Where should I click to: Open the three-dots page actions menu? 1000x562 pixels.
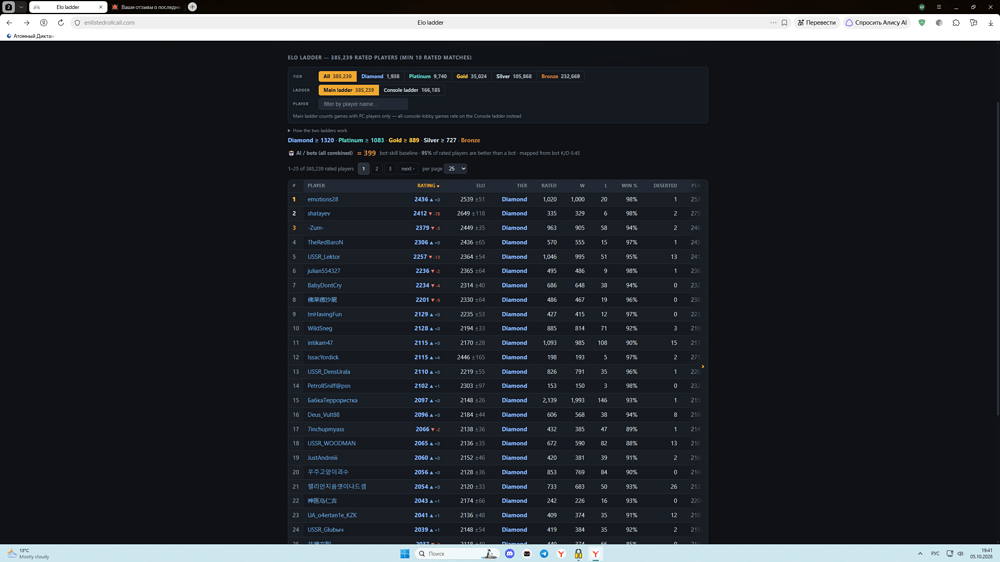tap(773, 22)
